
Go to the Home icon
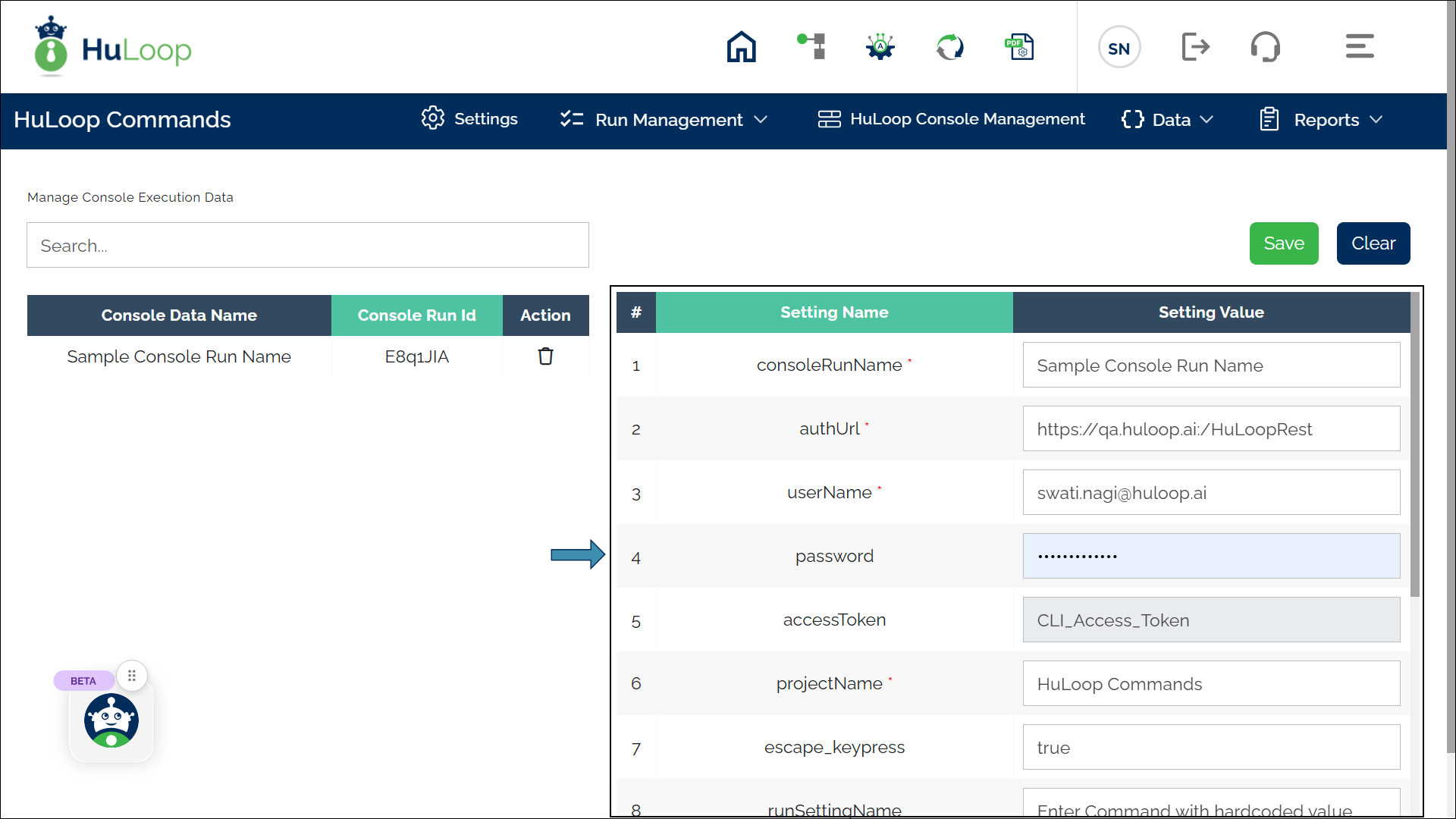click(741, 47)
